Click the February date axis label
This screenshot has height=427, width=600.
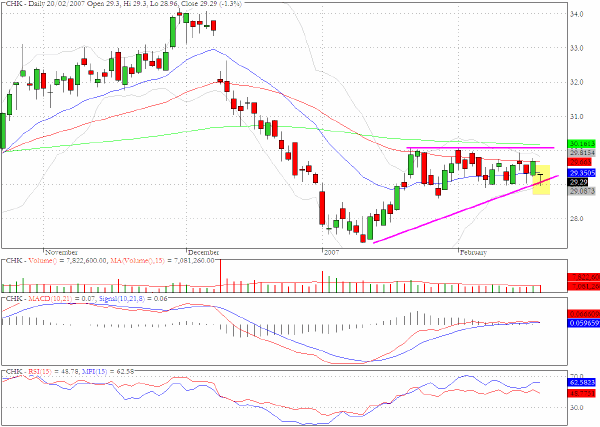click(x=473, y=252)
